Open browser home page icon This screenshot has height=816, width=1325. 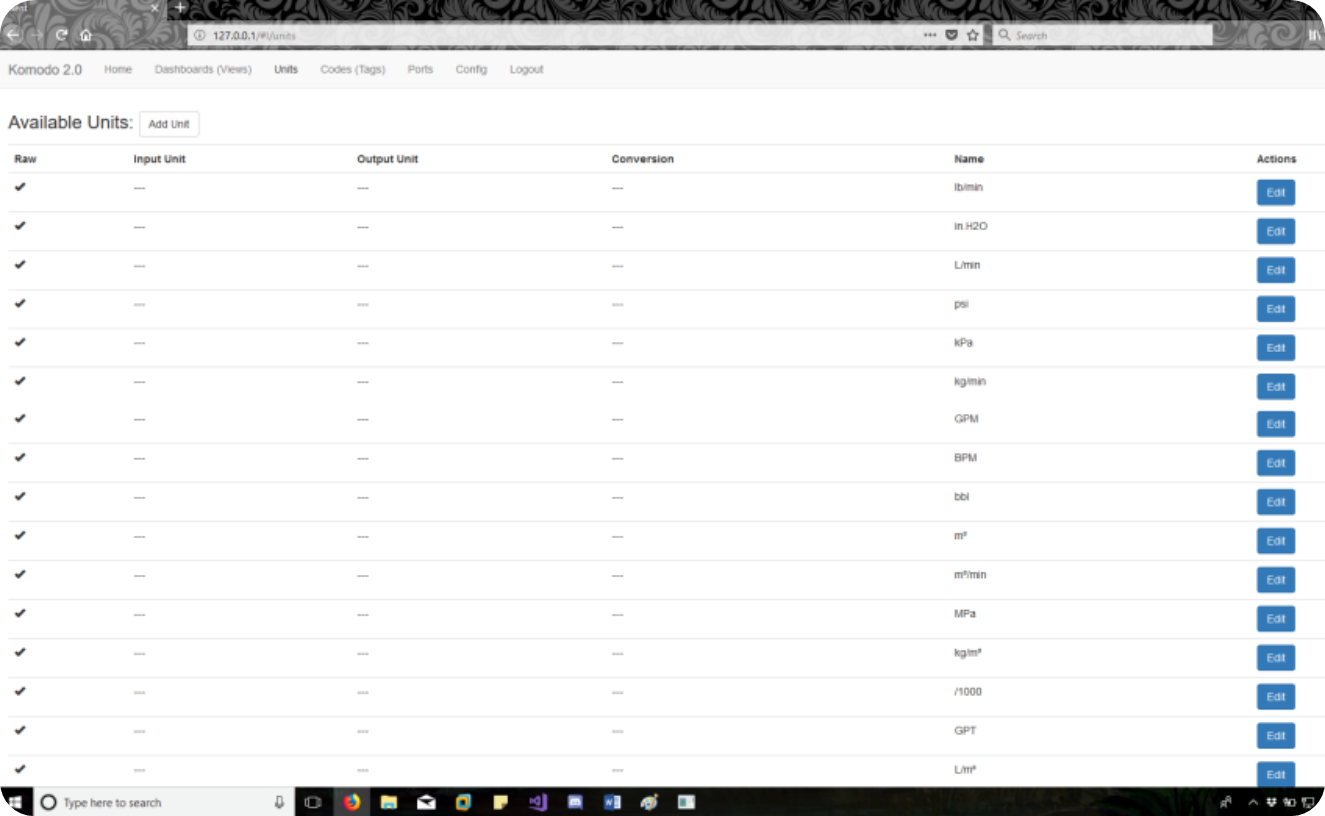(86, 35)
